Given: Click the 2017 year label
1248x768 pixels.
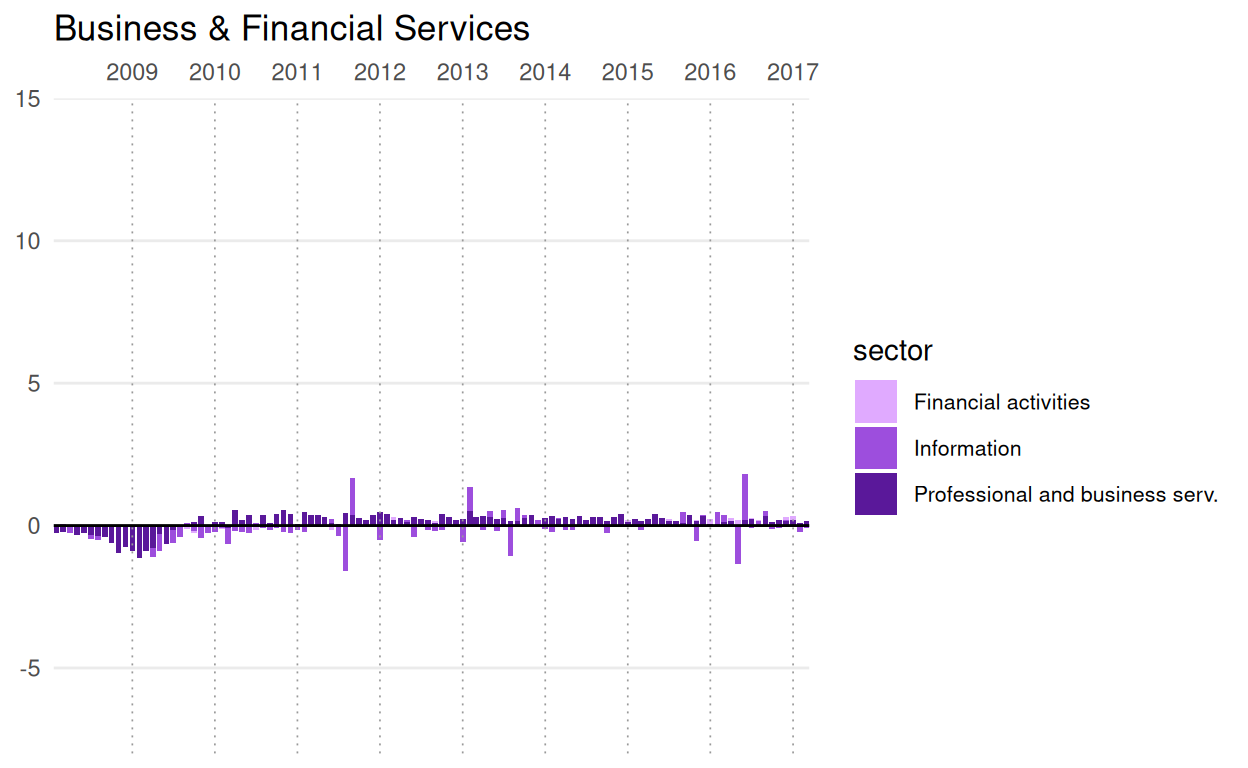Looking at the screenshot, I should [792, 72].
